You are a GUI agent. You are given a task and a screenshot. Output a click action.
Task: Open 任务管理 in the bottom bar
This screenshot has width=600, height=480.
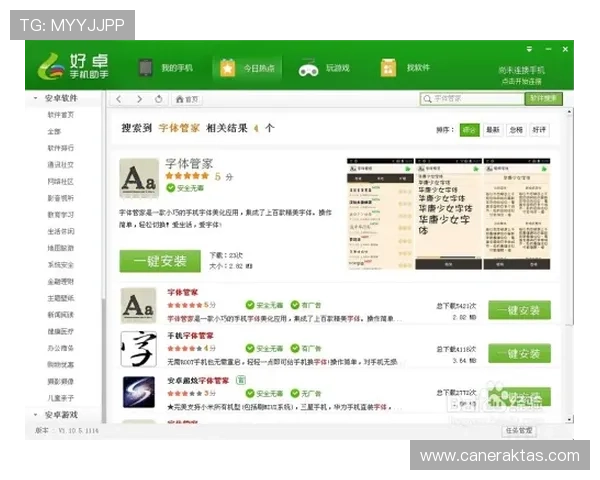point(518,431)
